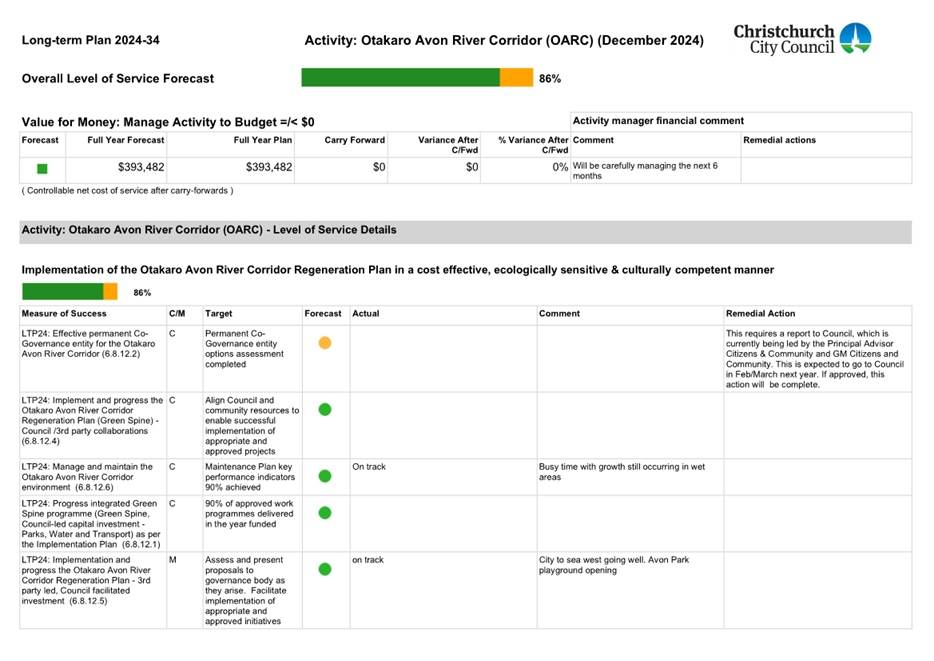Click the green square budget forecast indicator

point(42,169)
